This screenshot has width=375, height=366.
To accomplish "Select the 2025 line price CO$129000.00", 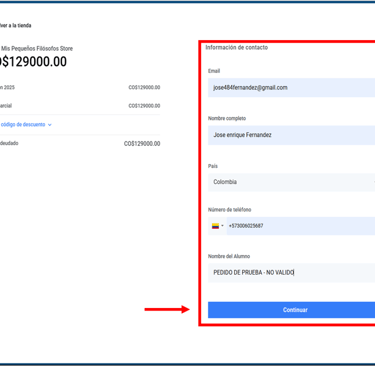I will [144, 87].
